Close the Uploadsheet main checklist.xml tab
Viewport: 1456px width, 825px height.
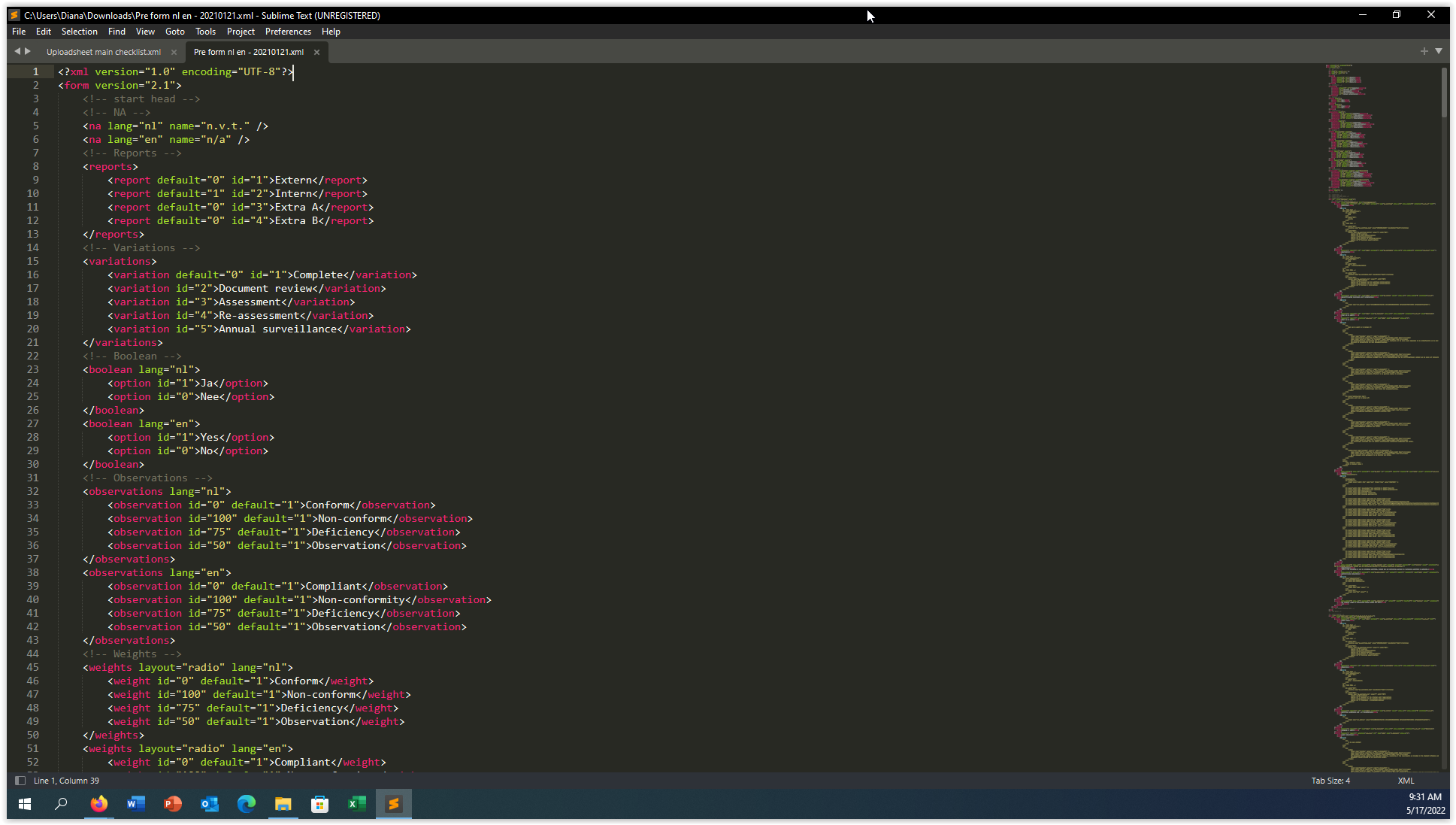[x=174, y=52]
